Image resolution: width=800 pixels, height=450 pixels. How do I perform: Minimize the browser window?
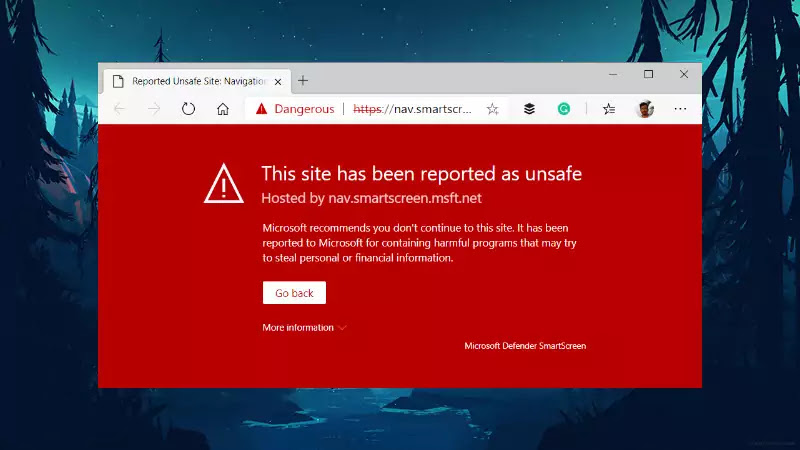tap(613, 74)
